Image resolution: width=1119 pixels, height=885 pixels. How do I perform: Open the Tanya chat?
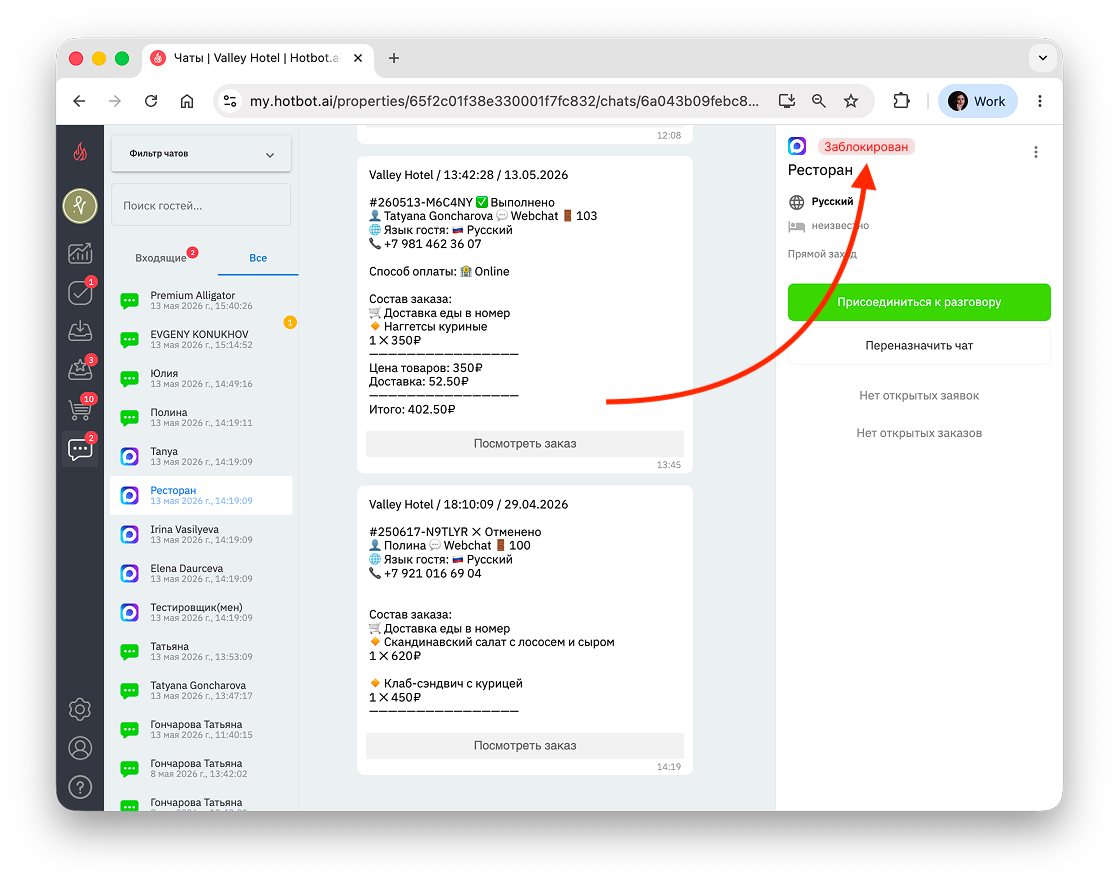201,457
